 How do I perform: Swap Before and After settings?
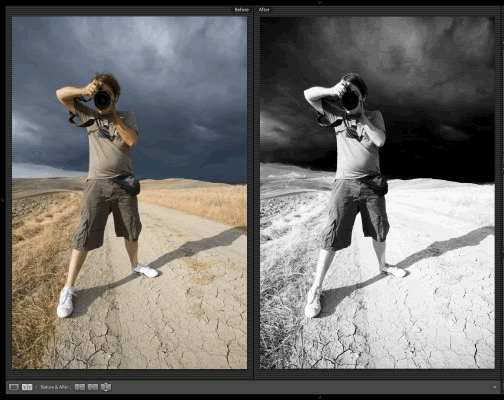pos(106,387)
